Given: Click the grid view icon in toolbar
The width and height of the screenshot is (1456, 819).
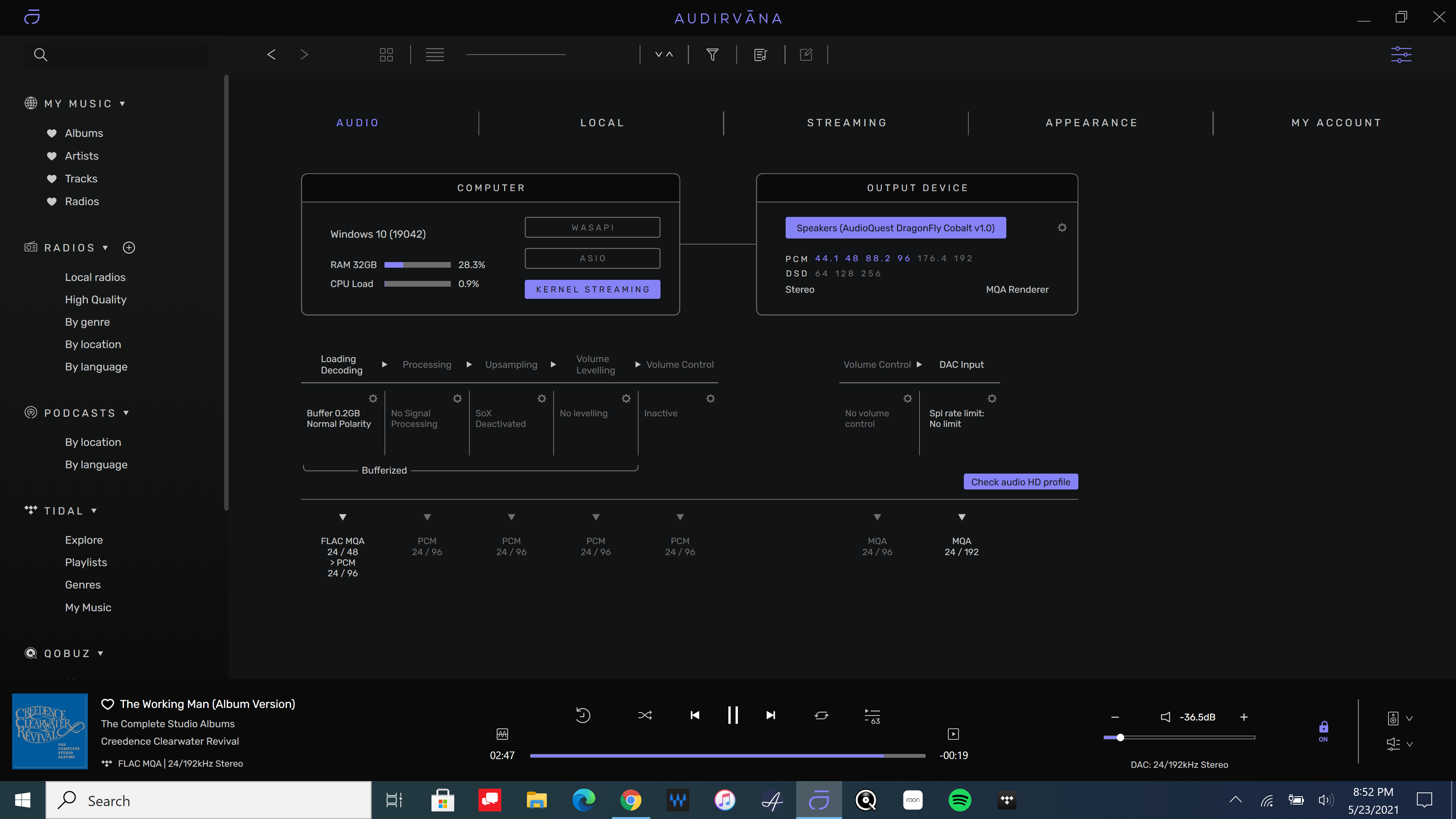Looking at the screenshot, I should click(x=386, y=54).
